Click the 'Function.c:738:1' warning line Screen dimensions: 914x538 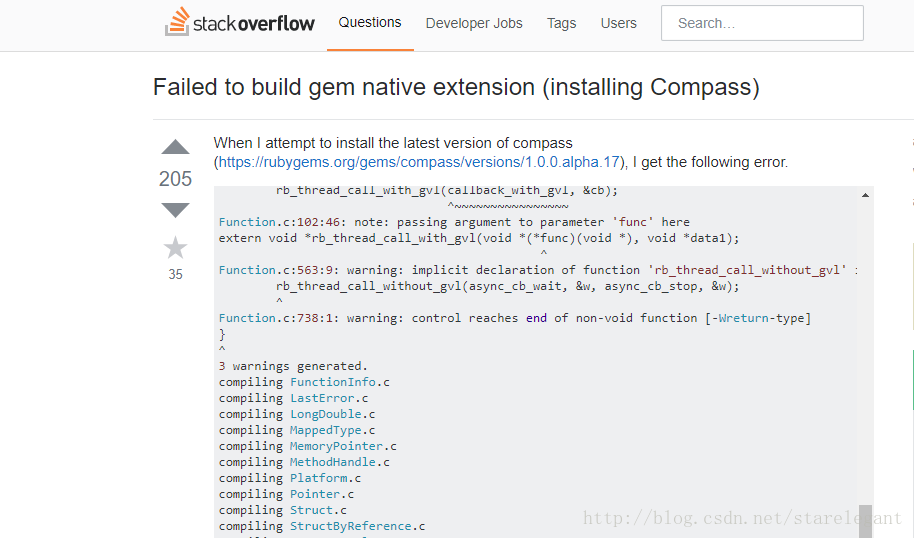pyautogui.click(x=515, y=318)
